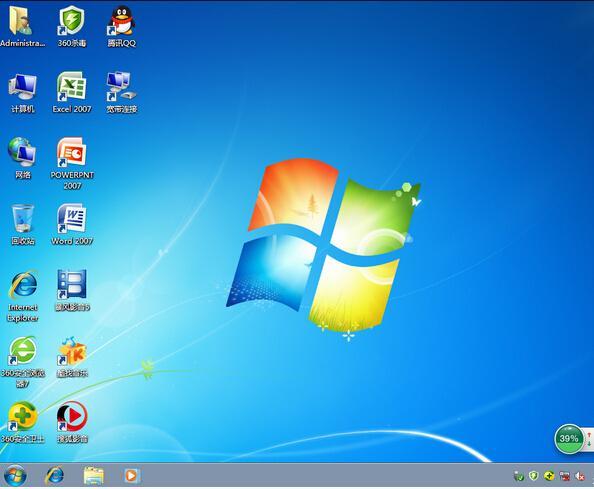This screenshot has height=489, width=594.
Task: Click the safely remove hardware tray icon
Action: point(519,476)
